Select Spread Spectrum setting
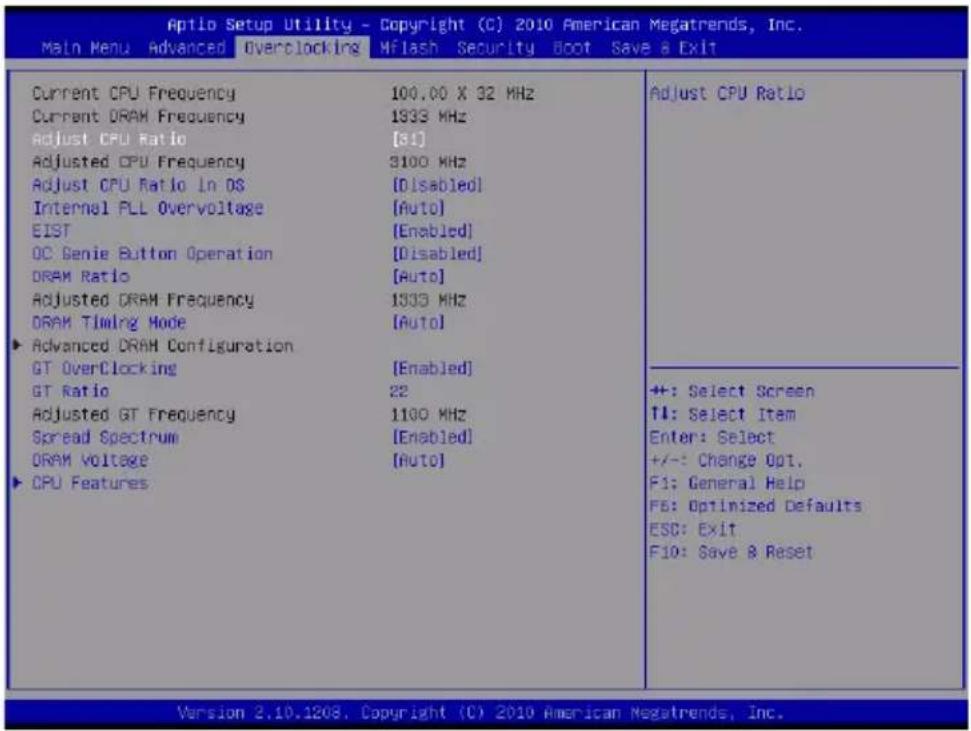The width and height of the screenshot is (971, 731). [105, 437]
